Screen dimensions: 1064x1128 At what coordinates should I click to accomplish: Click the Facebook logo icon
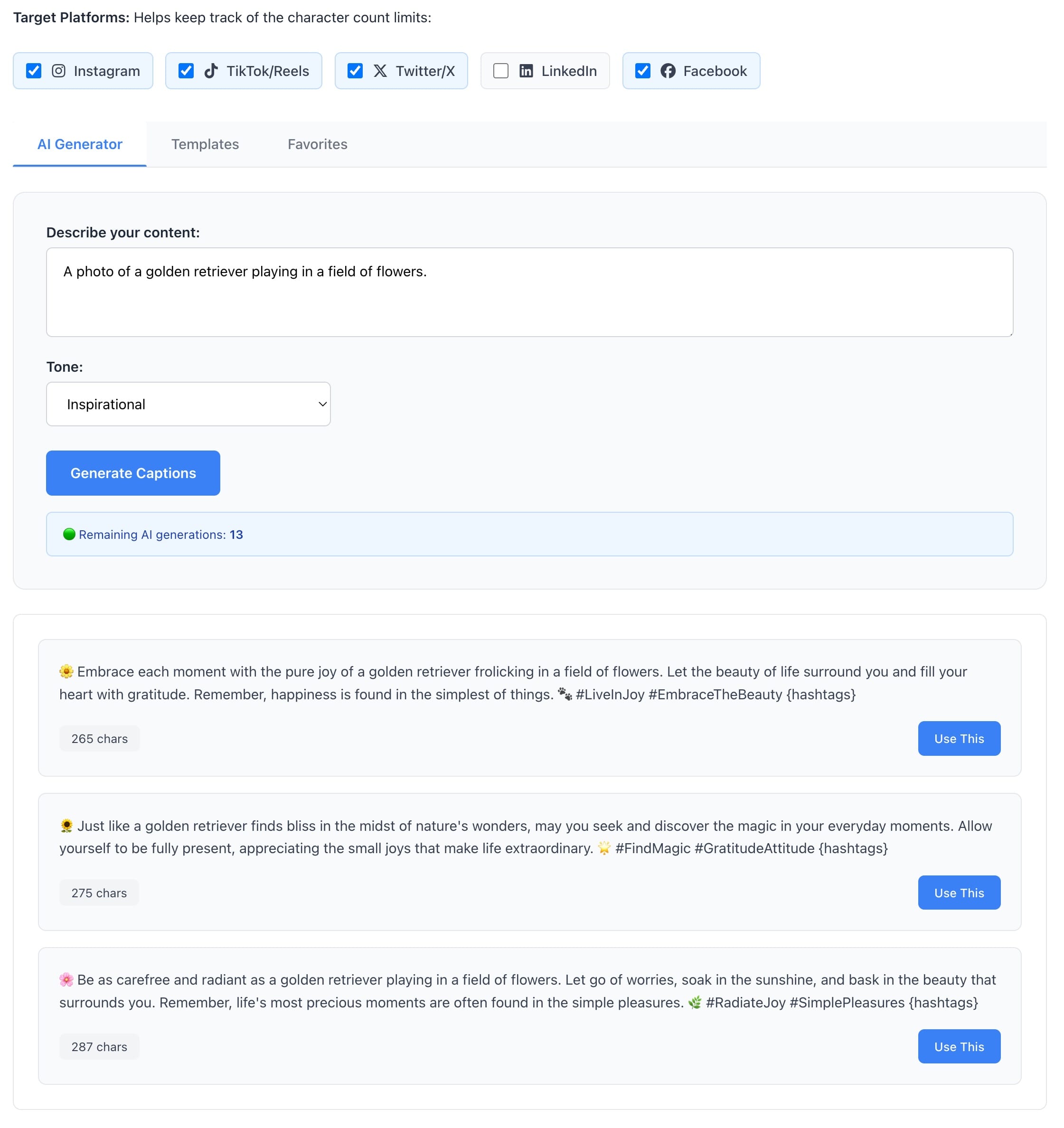point(668,71)
